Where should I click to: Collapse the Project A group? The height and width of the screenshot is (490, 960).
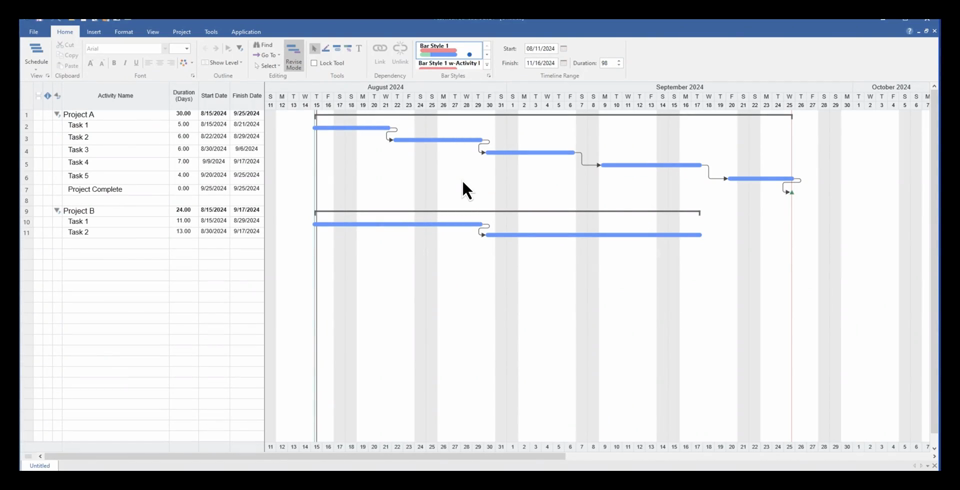click(57, 115)
